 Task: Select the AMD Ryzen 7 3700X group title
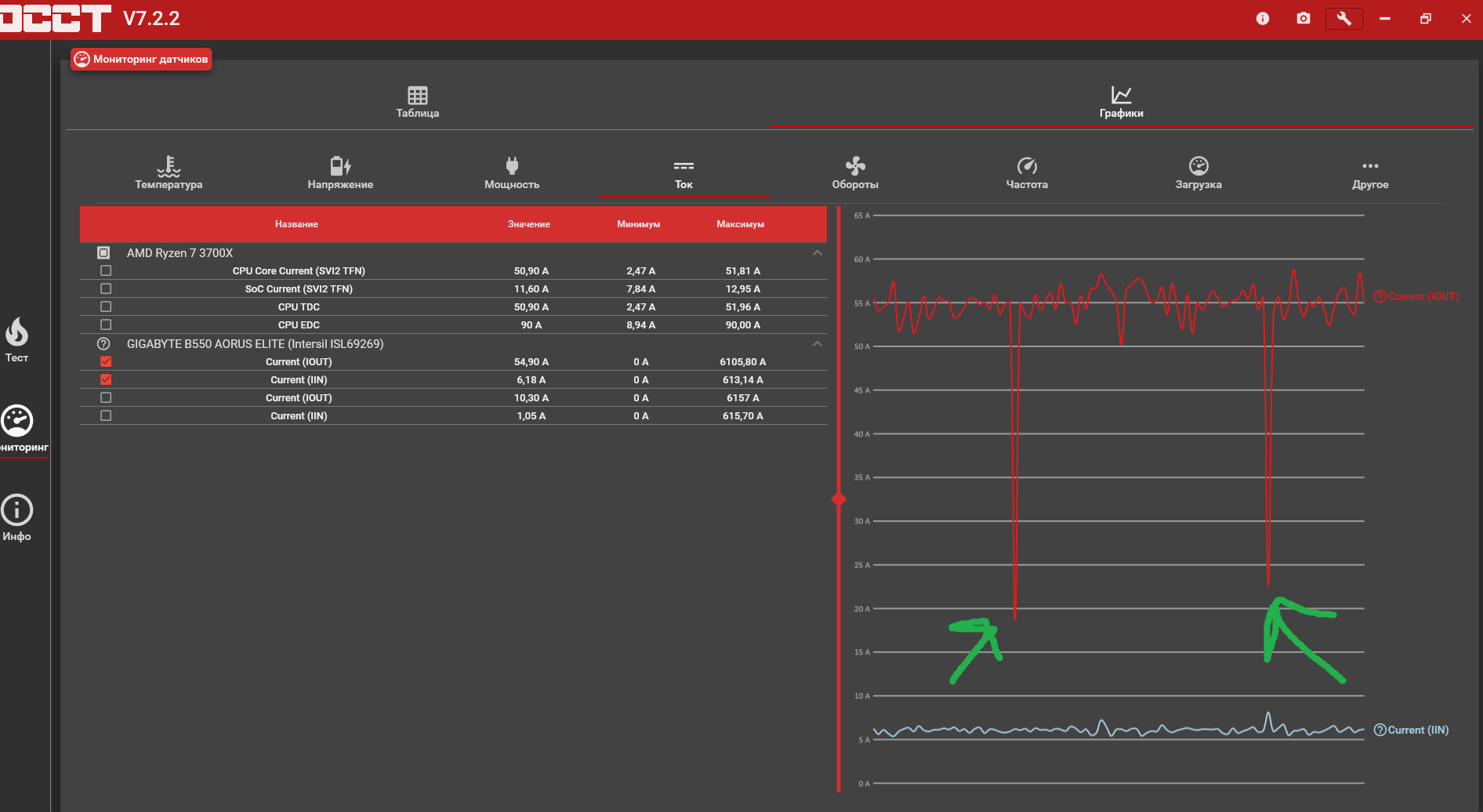point(179,253)
